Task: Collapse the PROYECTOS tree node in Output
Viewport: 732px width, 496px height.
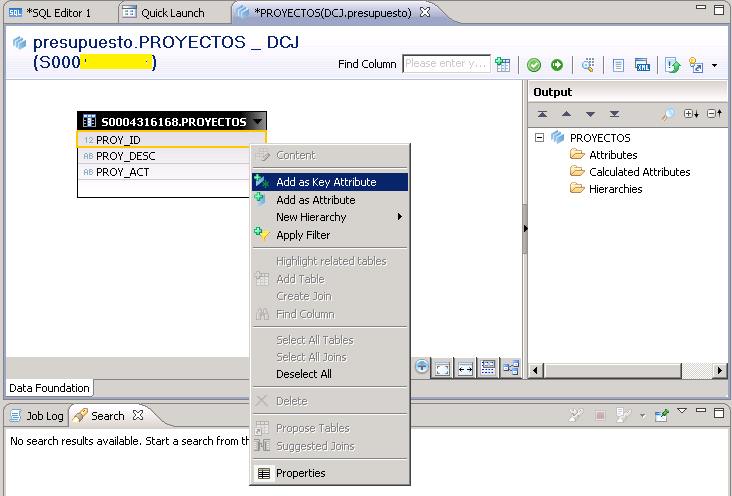Action: 540,138
